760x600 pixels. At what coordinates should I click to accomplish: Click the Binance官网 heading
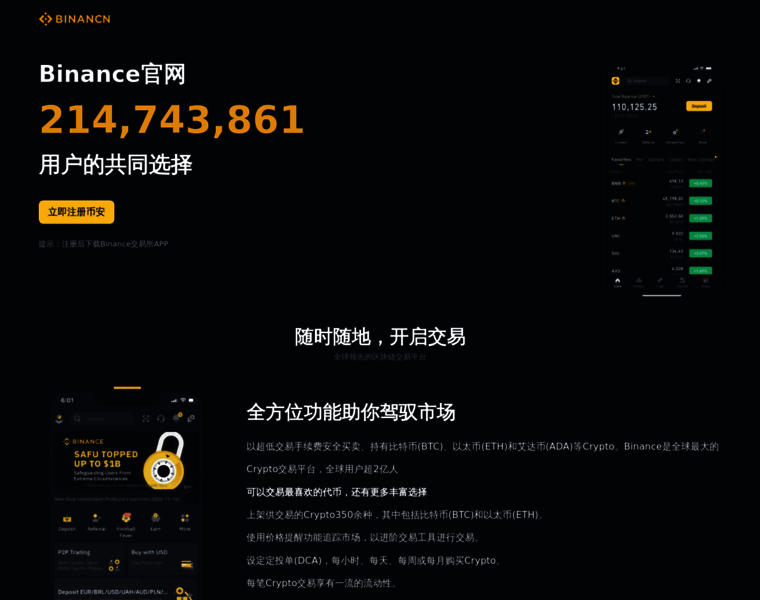point(112,74)
